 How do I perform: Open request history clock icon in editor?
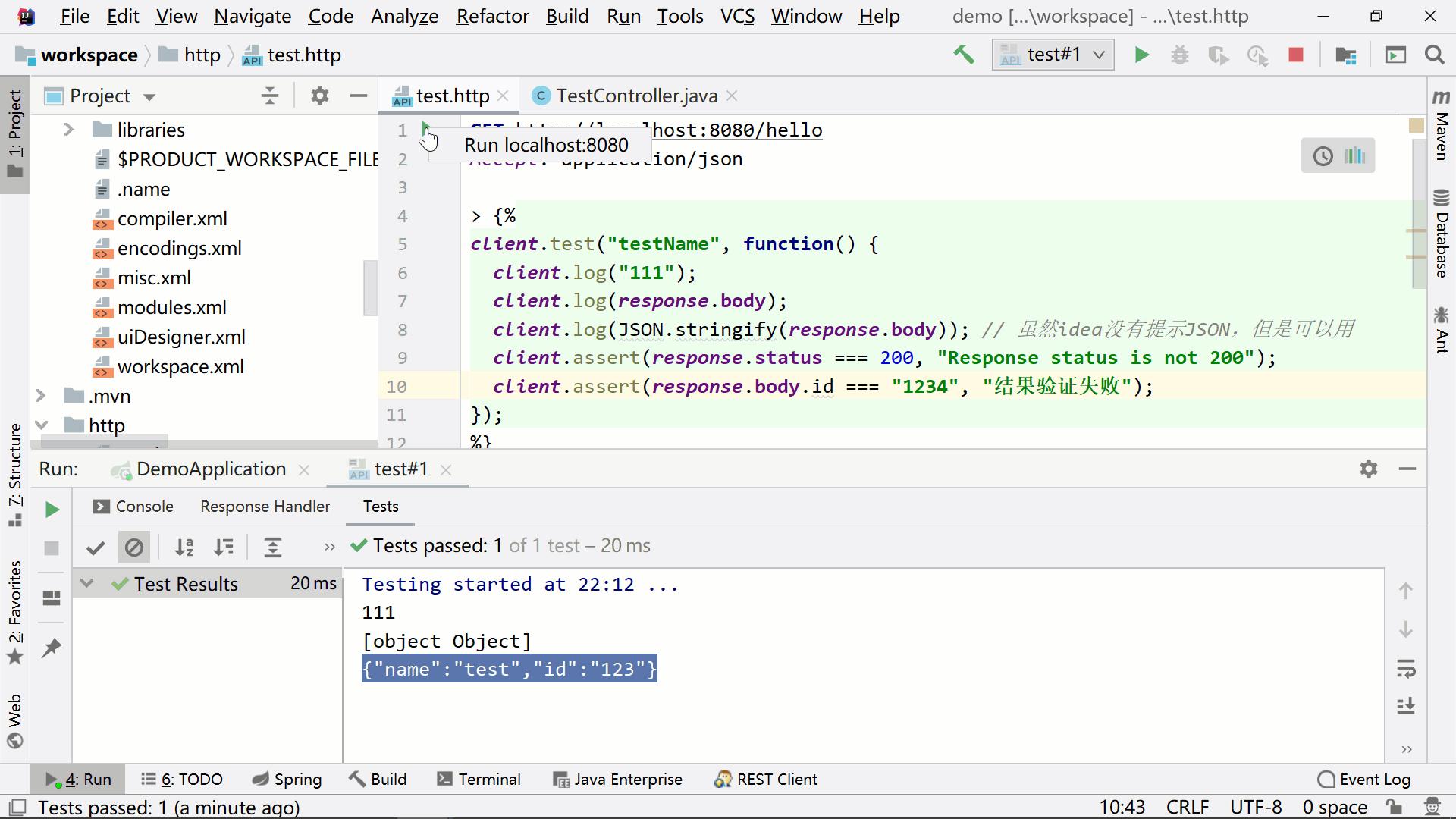click(1323, 156)
